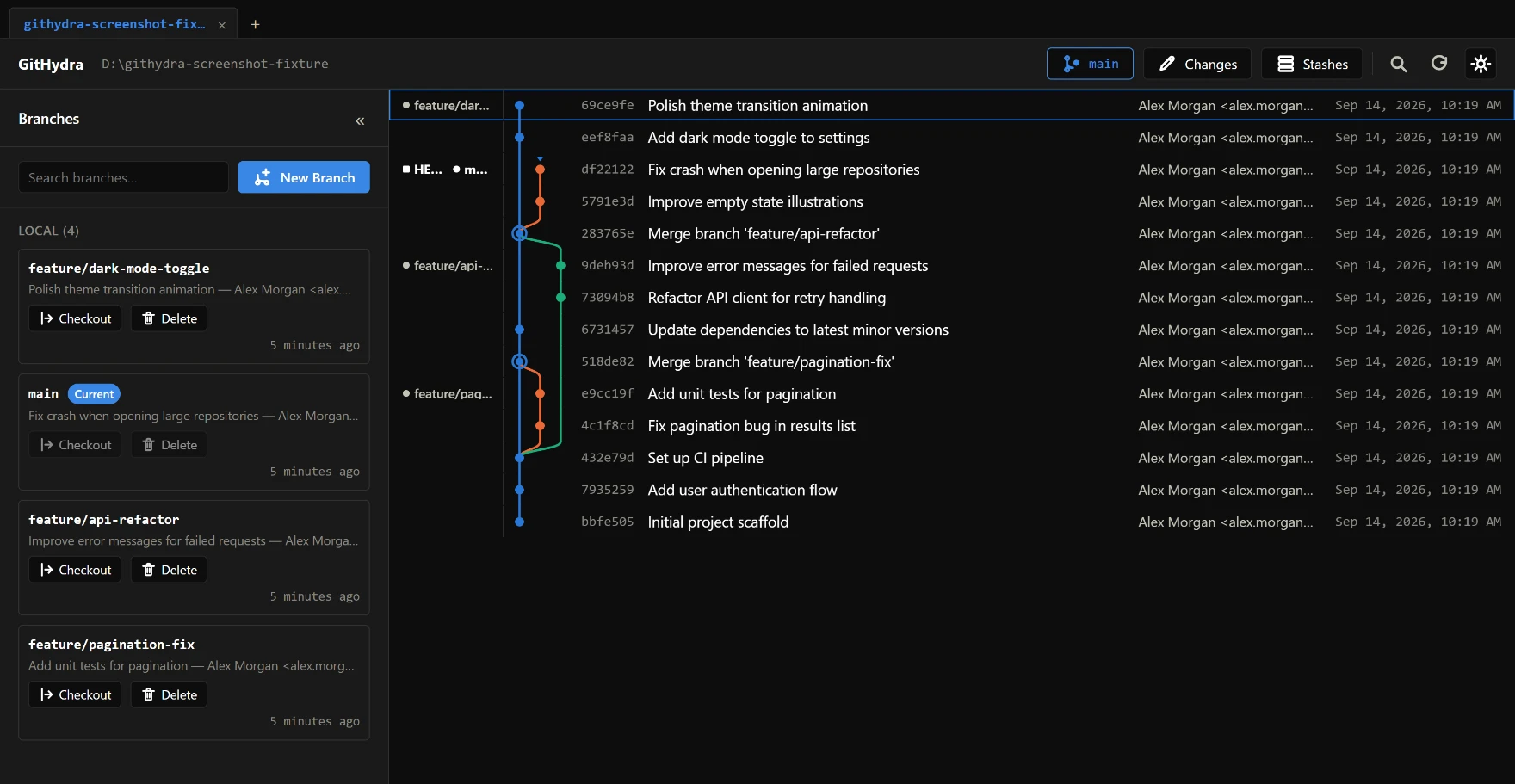Collapse the Branches sidebar chevron
The width and height of the screenshot is (1515, 784).
(x=360, y=120)
